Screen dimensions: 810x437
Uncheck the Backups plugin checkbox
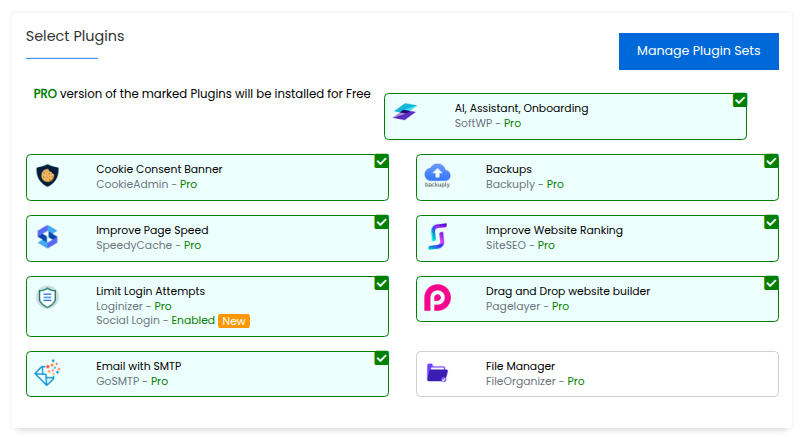tap(771, 161)
